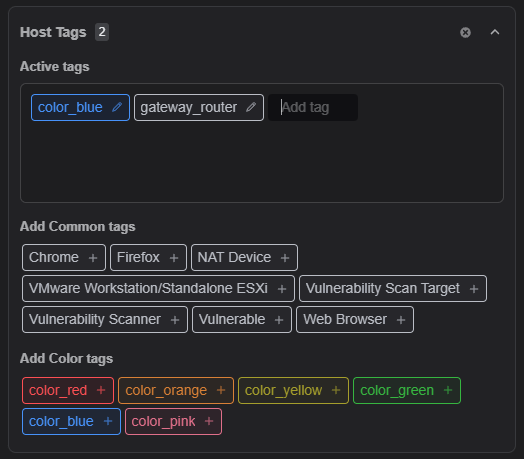Click plus icon on Firefox tag
The width and height of the screenshot is (524, 459).
[x=174, y=258]
